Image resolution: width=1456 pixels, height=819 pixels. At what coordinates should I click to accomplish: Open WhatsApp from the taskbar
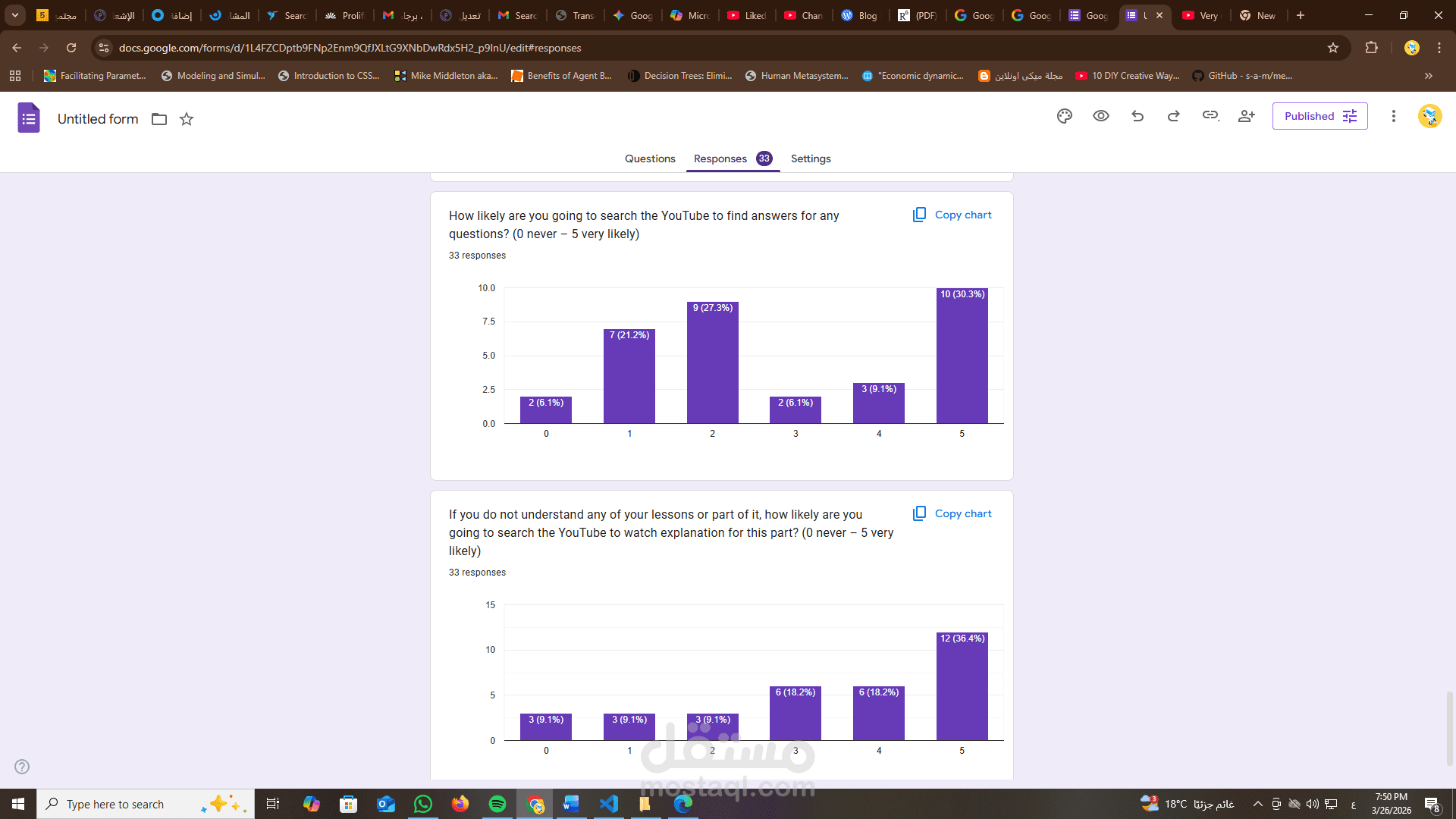click(423, 804)
